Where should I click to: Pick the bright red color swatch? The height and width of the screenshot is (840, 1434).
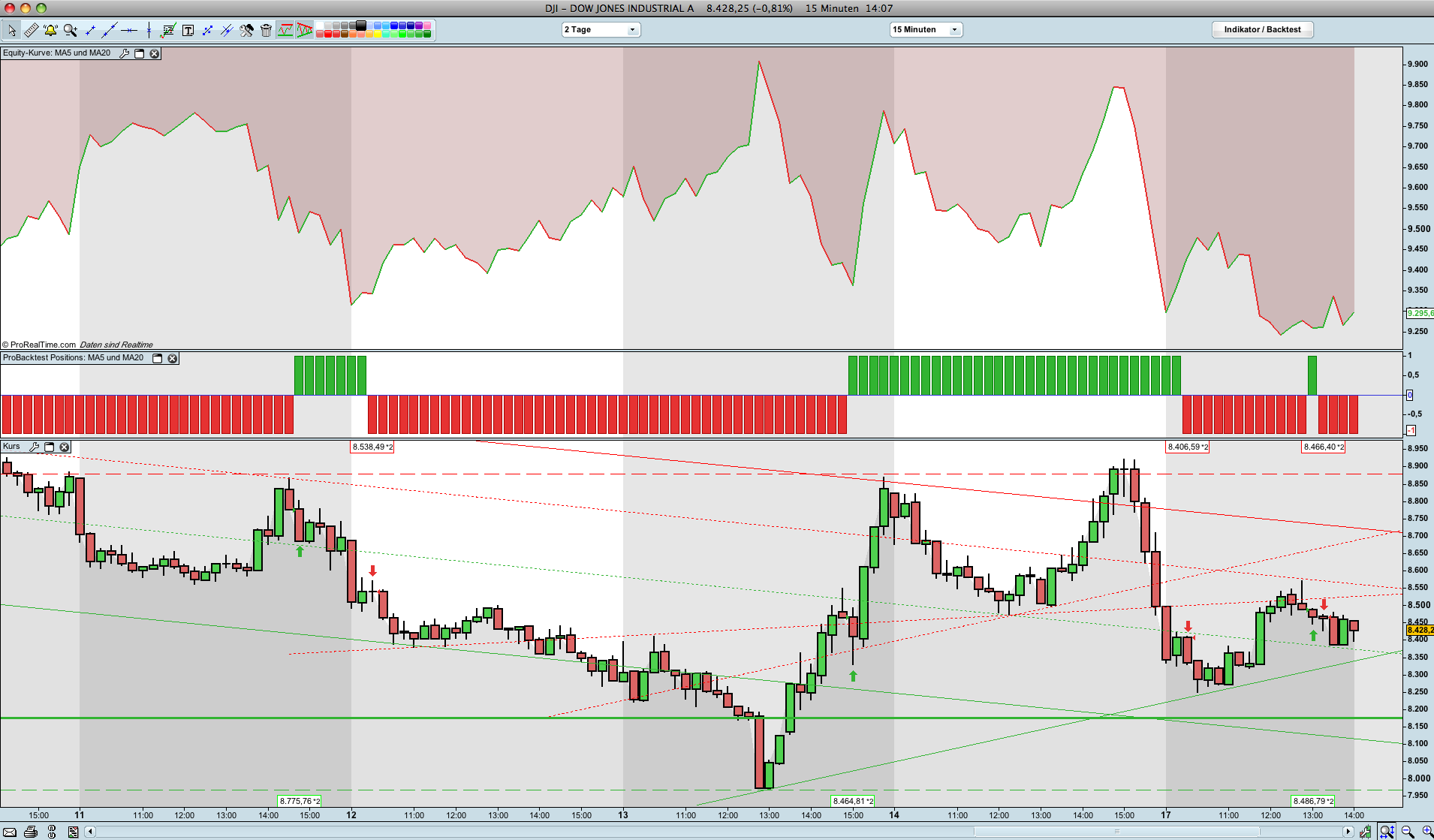coord(328,34)
